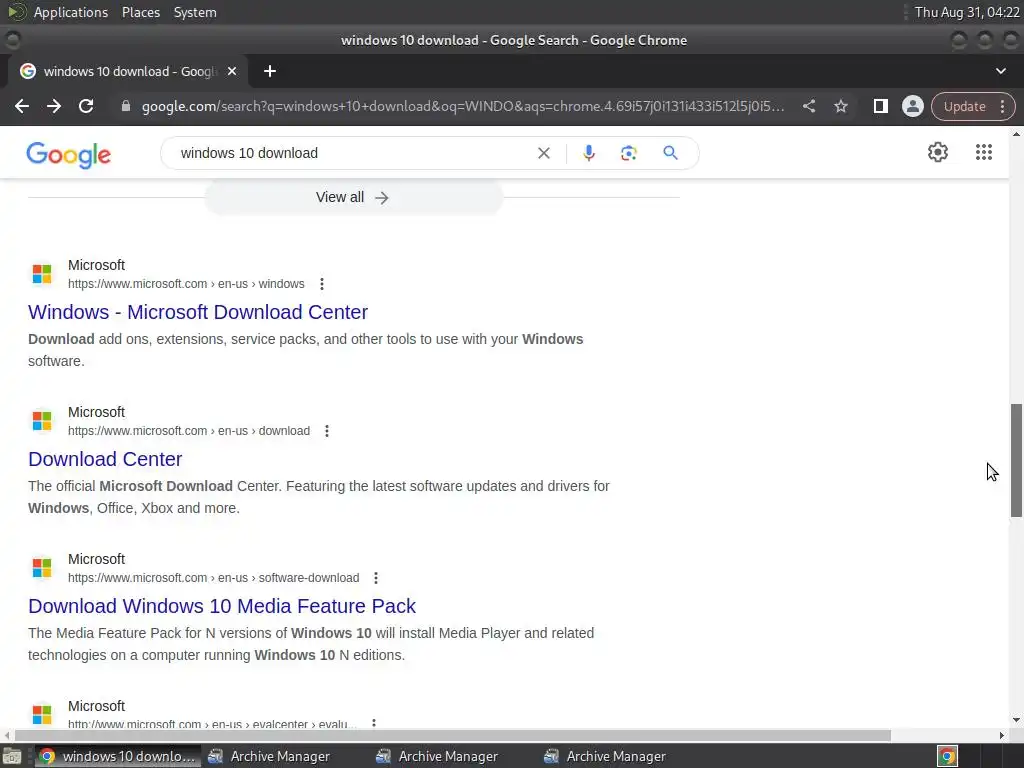Open options for evalcenter result
This screenshot has width=1024, height=768.
[374, 724]
